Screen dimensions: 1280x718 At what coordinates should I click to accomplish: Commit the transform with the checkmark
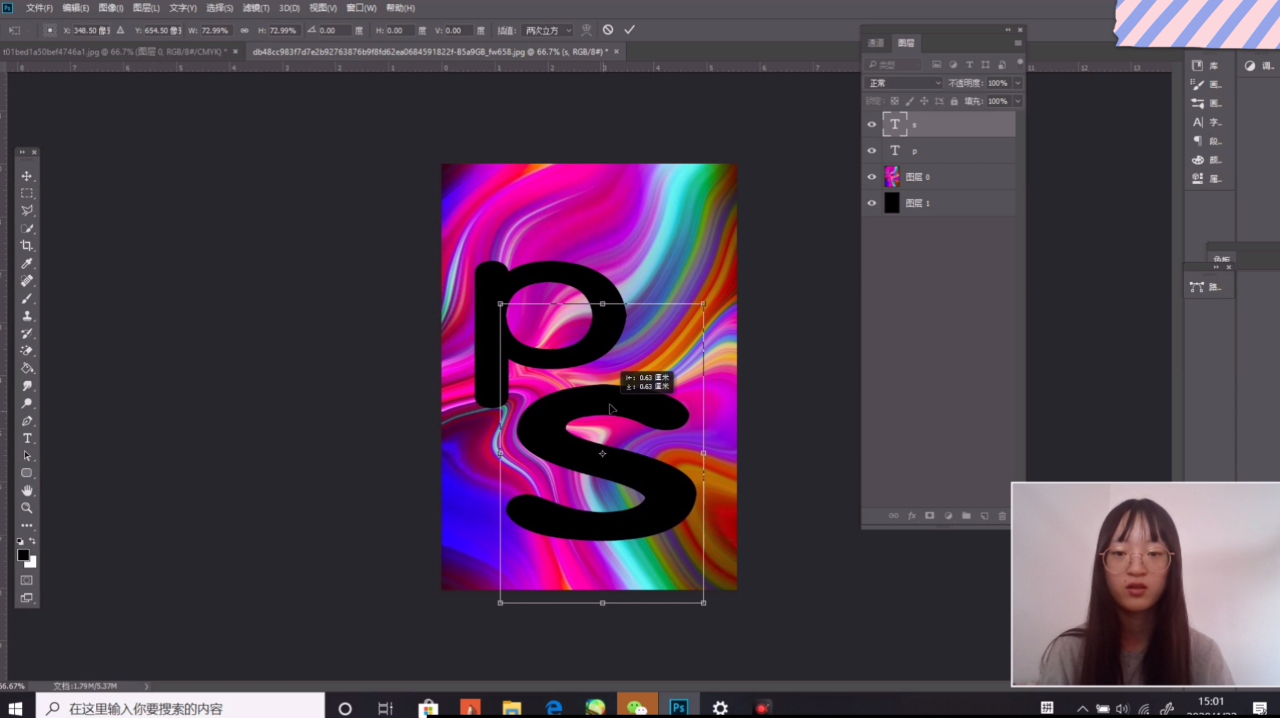point(629,30)
